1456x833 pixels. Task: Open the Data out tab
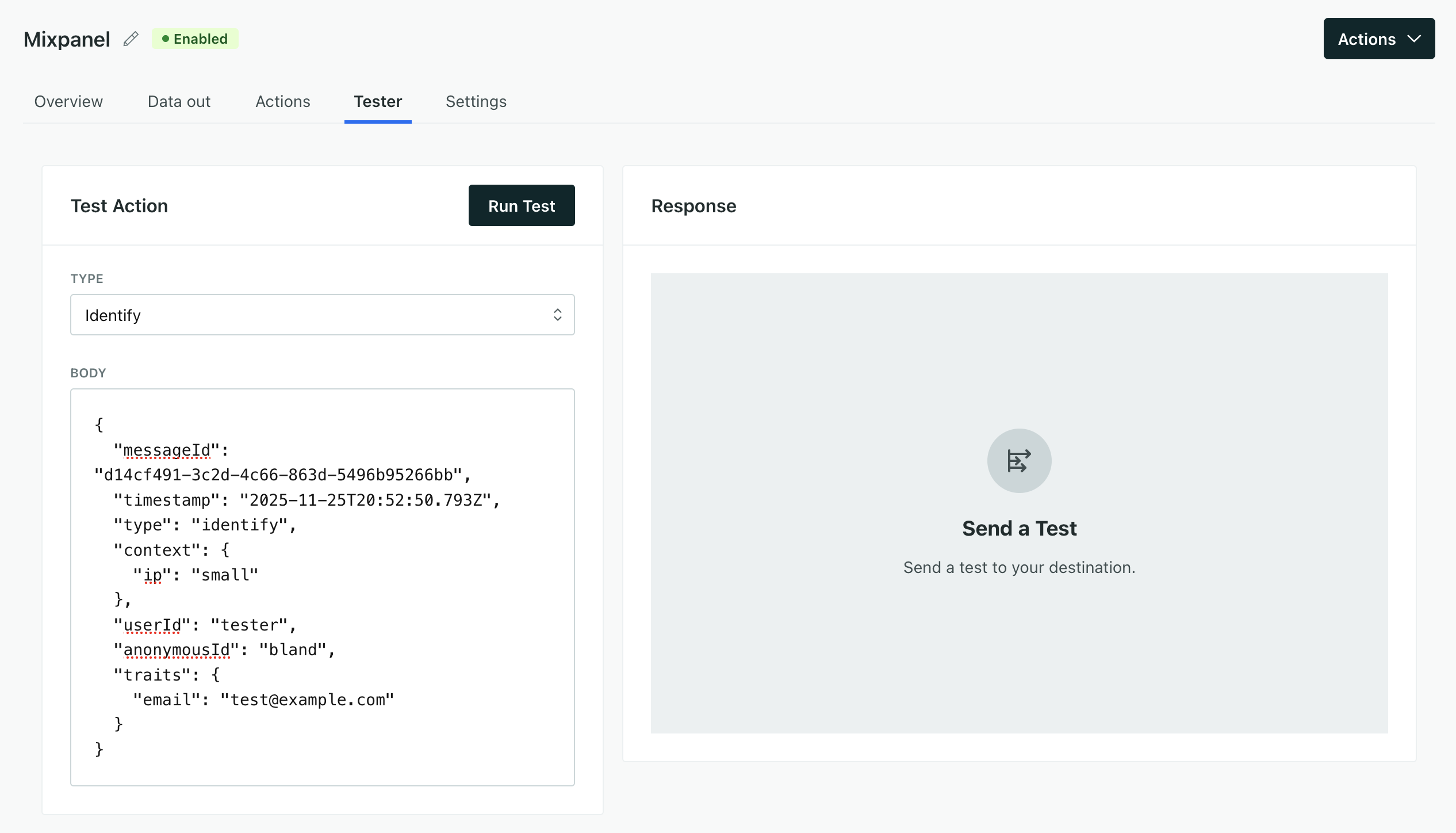tap(179, 101)
